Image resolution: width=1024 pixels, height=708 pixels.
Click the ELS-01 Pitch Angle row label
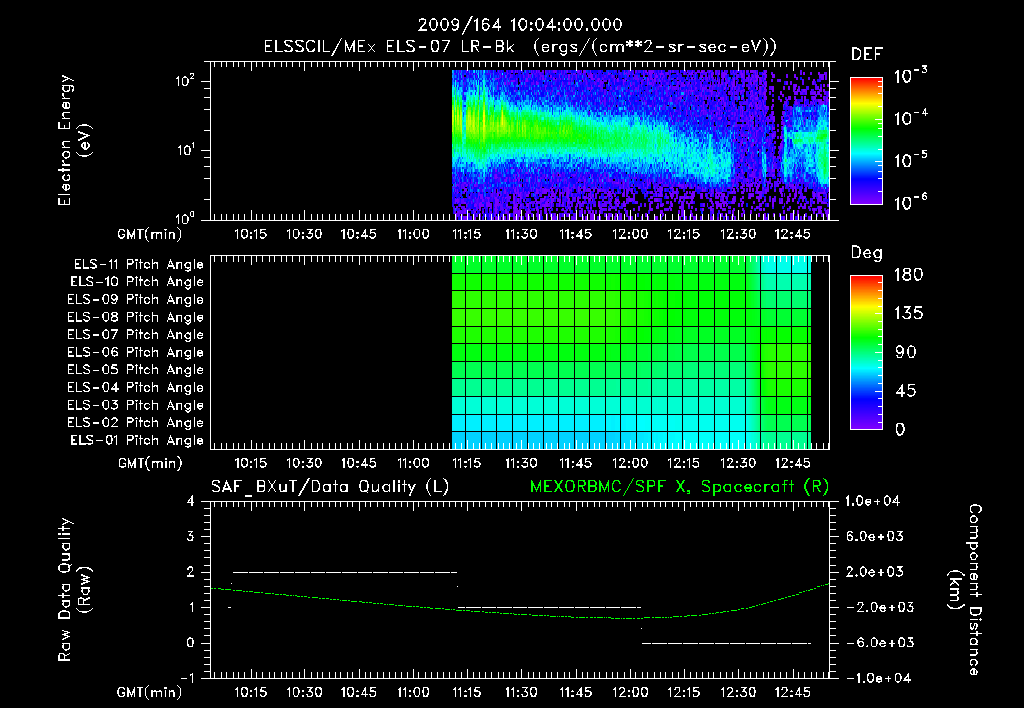pyautogui.click(x=137, y=441)
